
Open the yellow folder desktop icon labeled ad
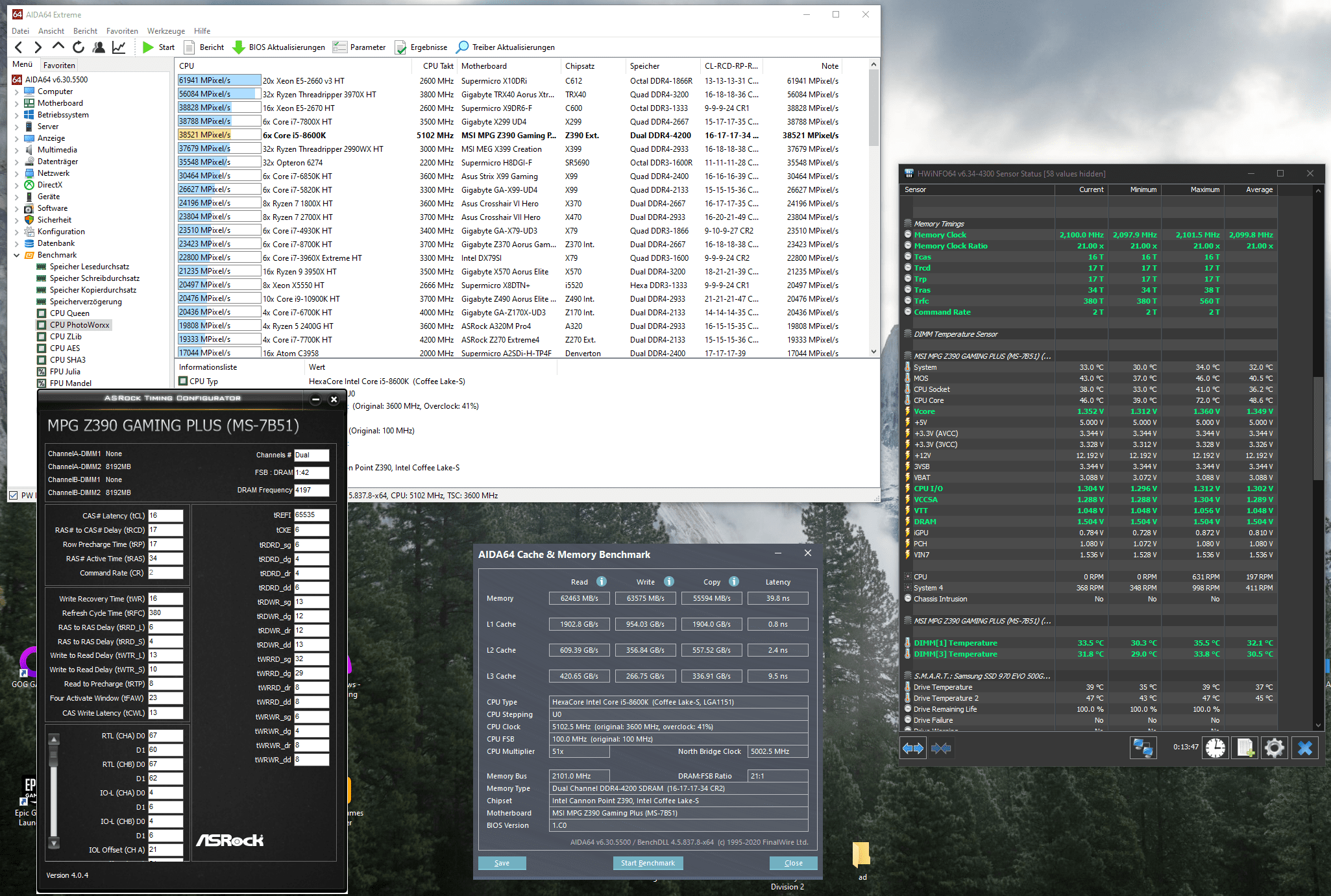pyautogui.click(x=862, y=862)
